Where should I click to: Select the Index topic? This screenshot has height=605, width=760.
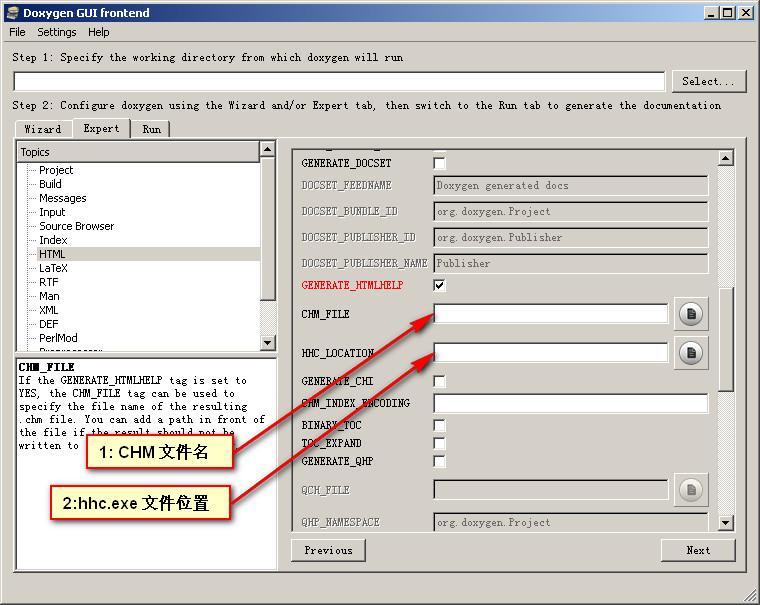pos(53,240)
